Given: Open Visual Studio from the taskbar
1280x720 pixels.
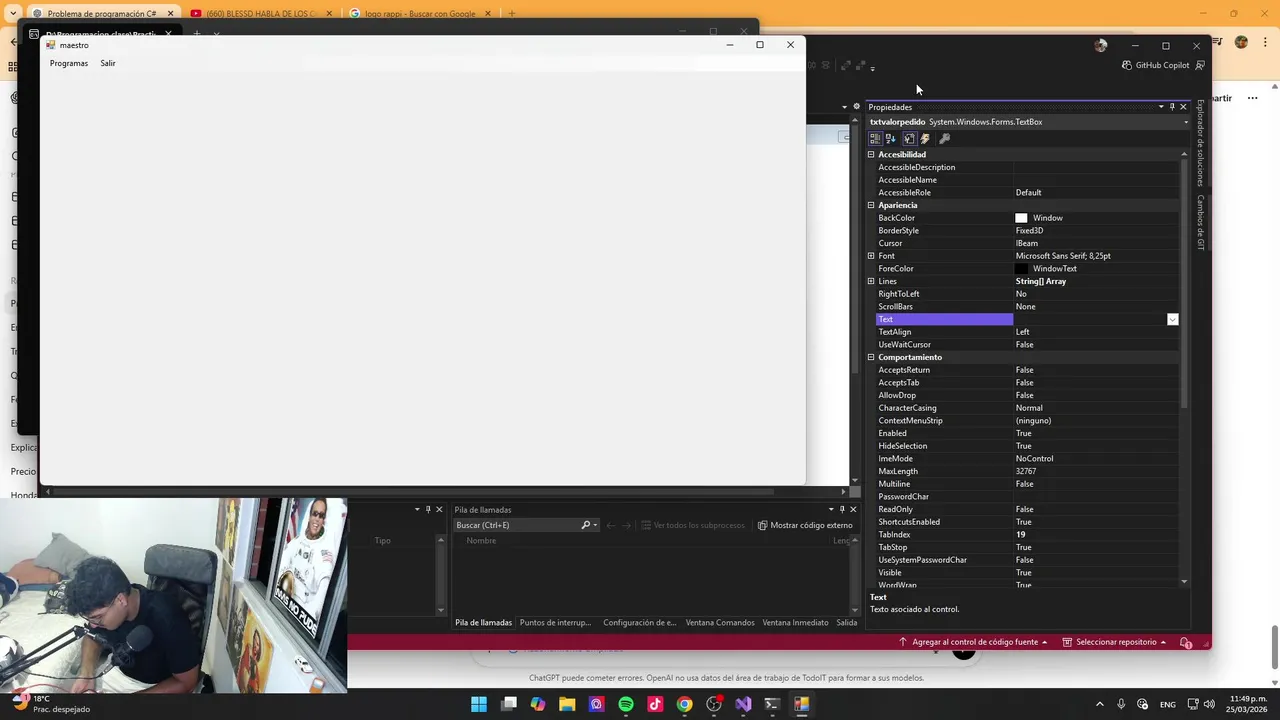Looking at the screenshot, I should point(743,704).
